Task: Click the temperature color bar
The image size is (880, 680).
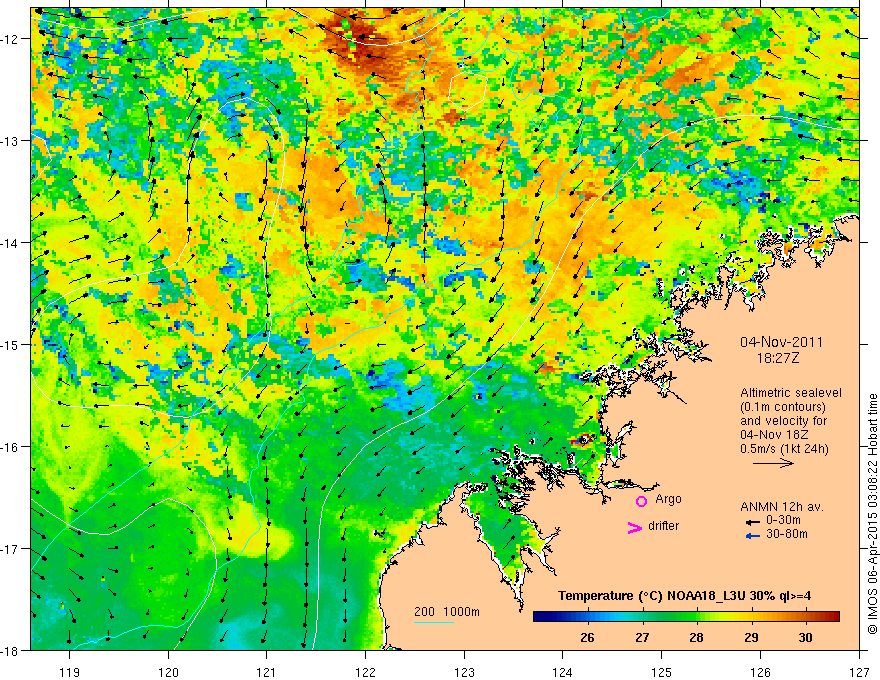Action: (686, 616)
